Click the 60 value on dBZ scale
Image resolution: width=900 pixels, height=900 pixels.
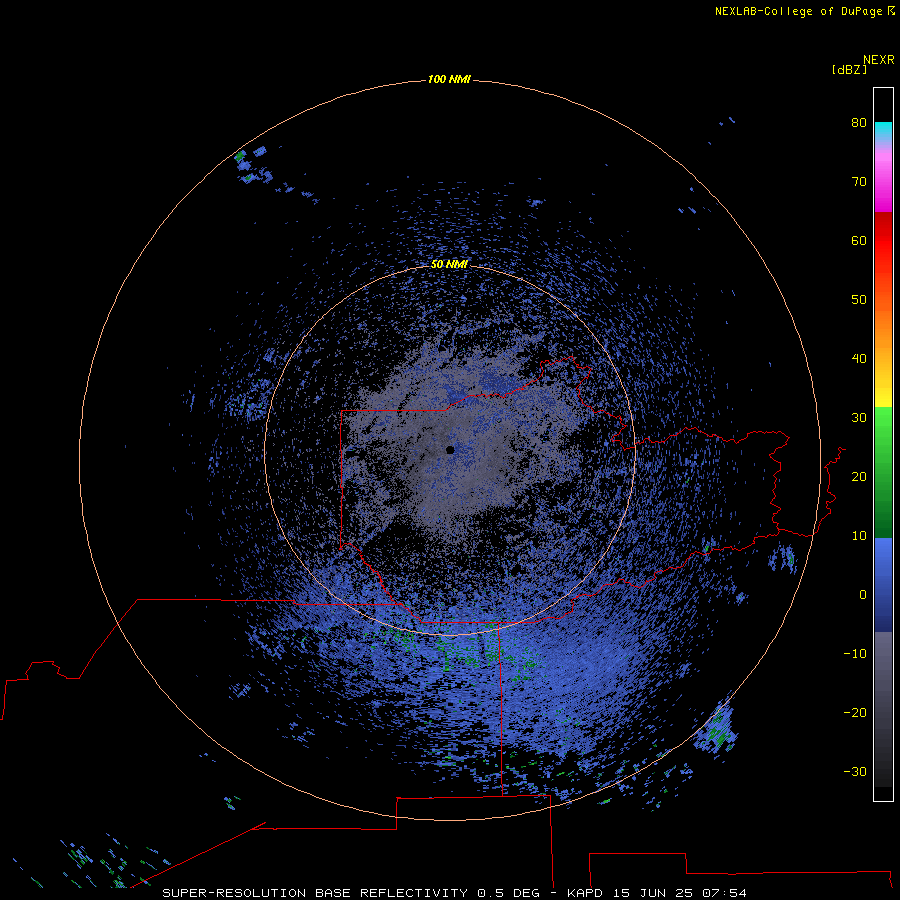pos(859,241)
